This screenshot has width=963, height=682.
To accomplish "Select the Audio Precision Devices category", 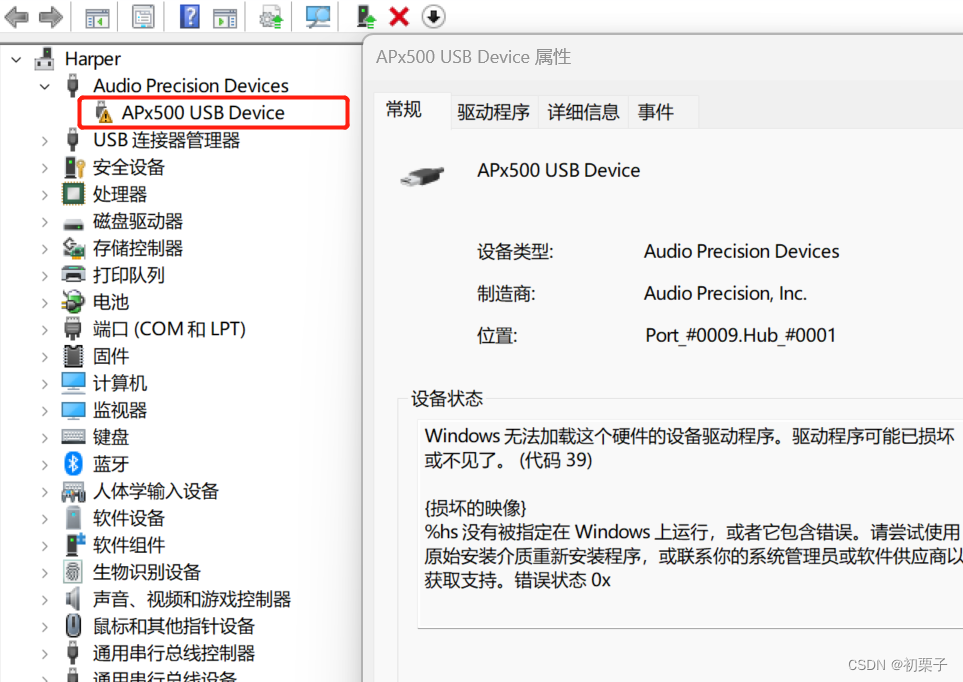I will tap(191, 85).
